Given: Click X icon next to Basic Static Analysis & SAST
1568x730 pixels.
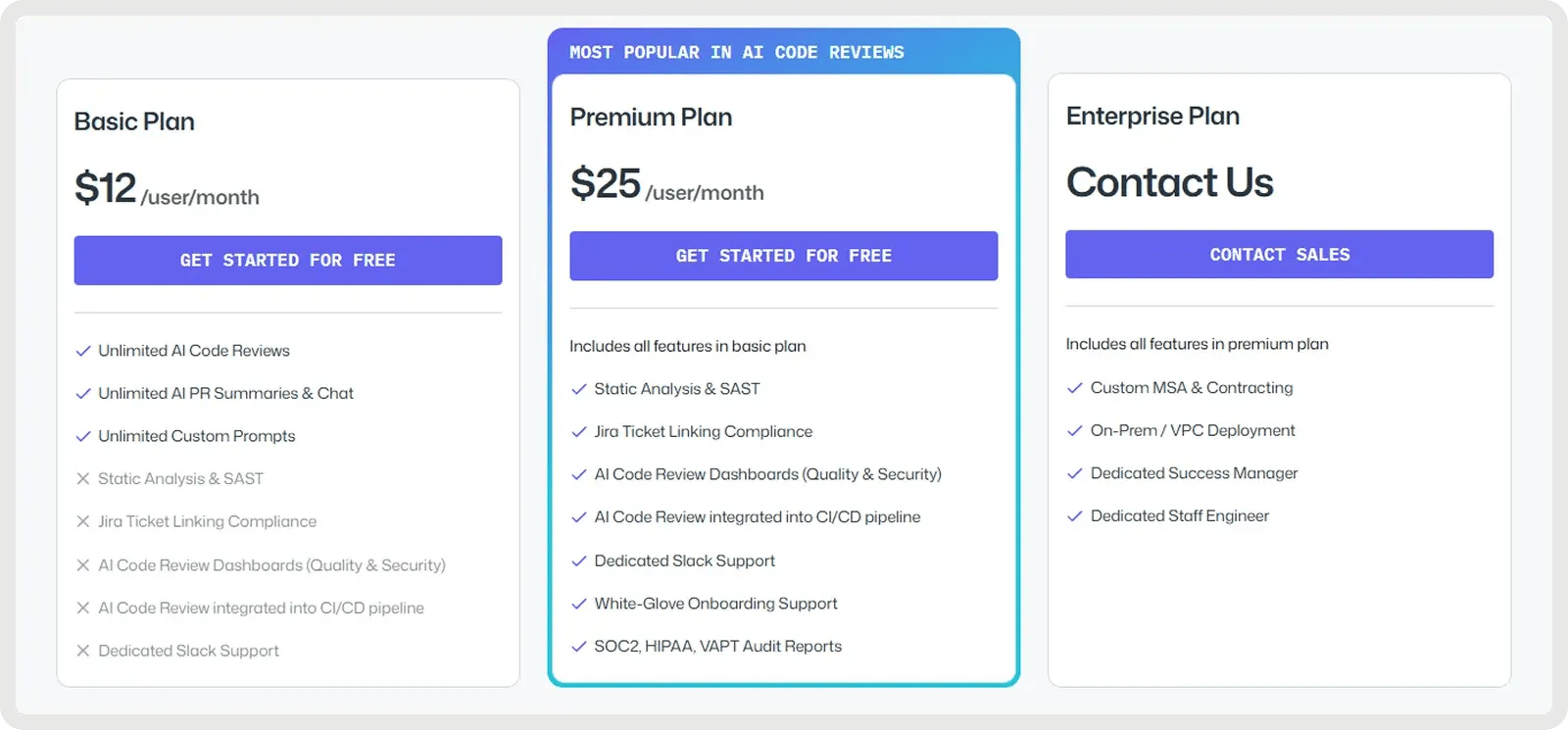Looking at the screenshot, I should 83,479.
